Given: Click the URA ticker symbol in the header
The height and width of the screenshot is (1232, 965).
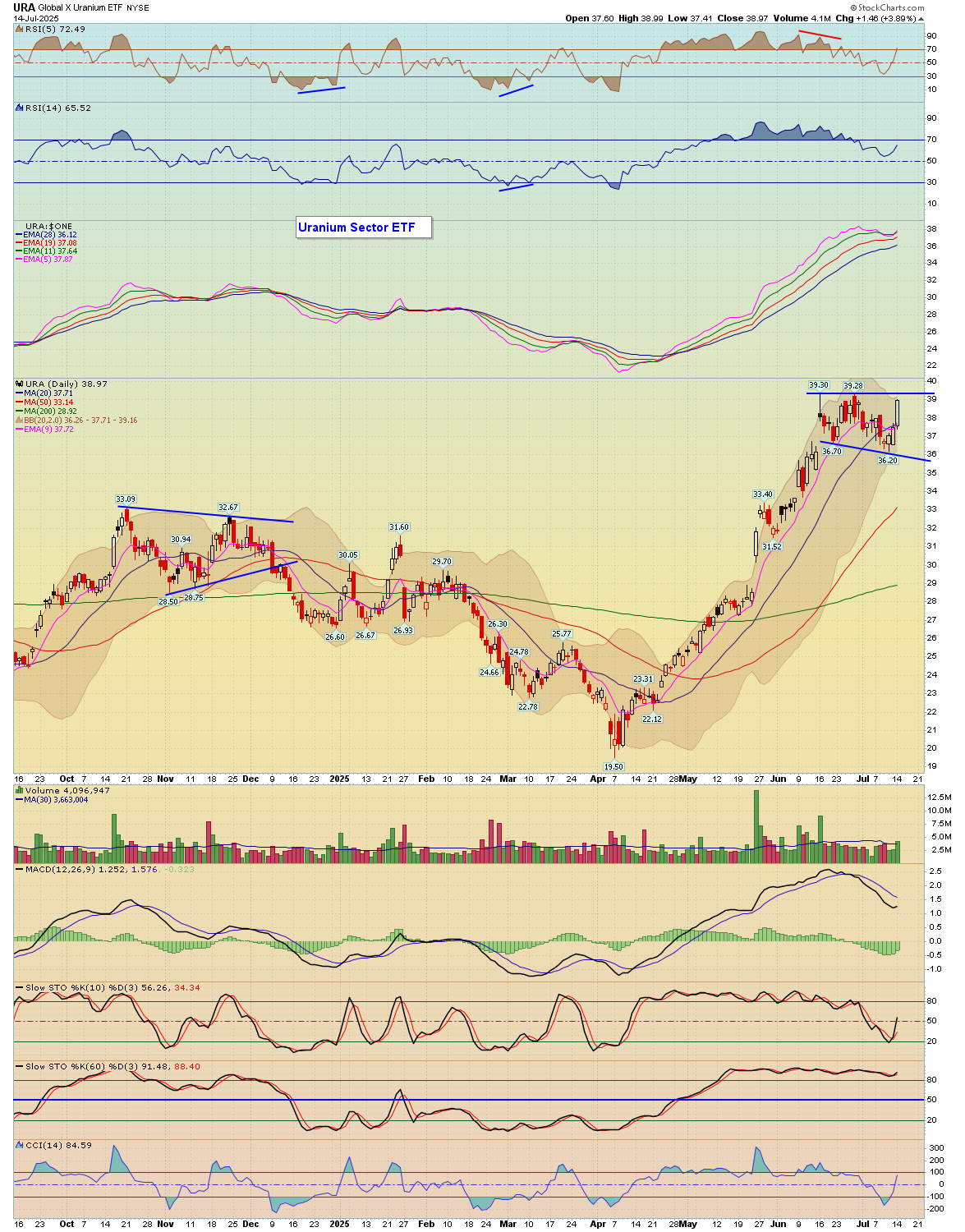Looking at the screenshot, I should (x=24, y=7).
